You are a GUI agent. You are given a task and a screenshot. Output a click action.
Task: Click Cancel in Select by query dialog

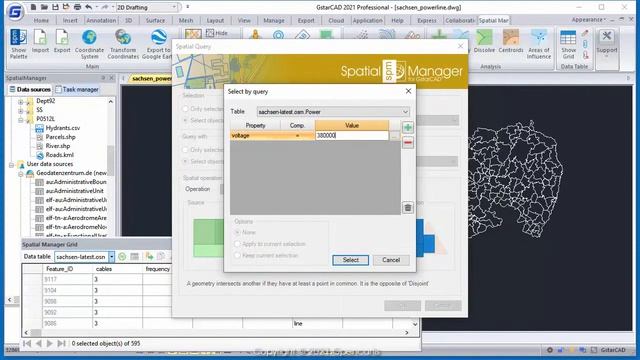(x=391, y=260)
